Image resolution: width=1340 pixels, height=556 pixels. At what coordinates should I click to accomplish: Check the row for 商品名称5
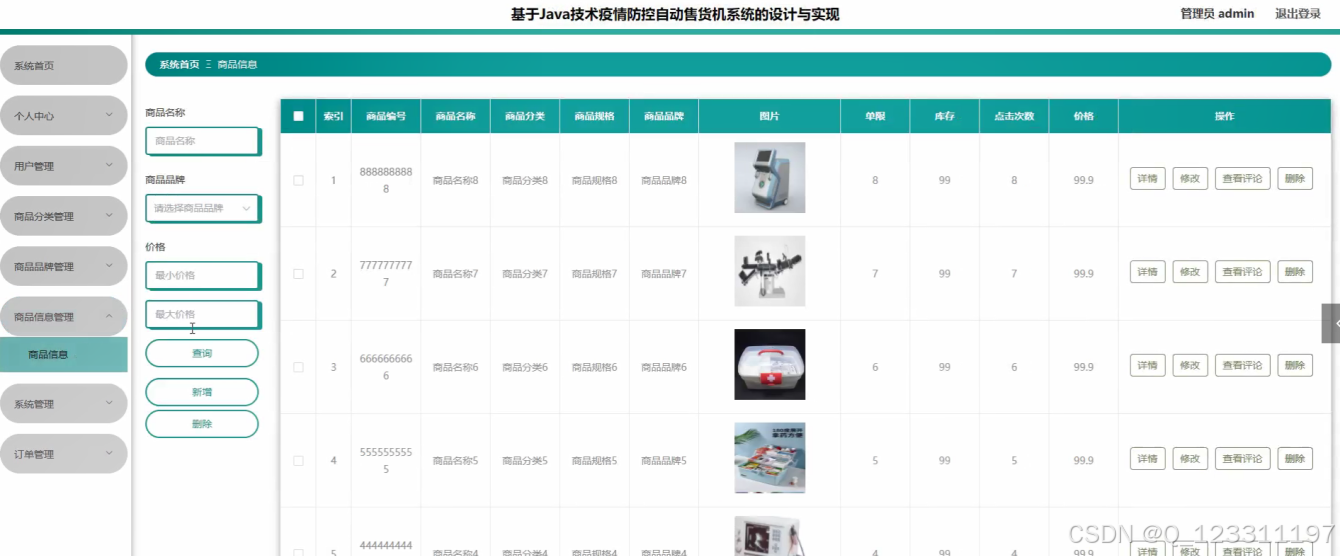(298, 461)
